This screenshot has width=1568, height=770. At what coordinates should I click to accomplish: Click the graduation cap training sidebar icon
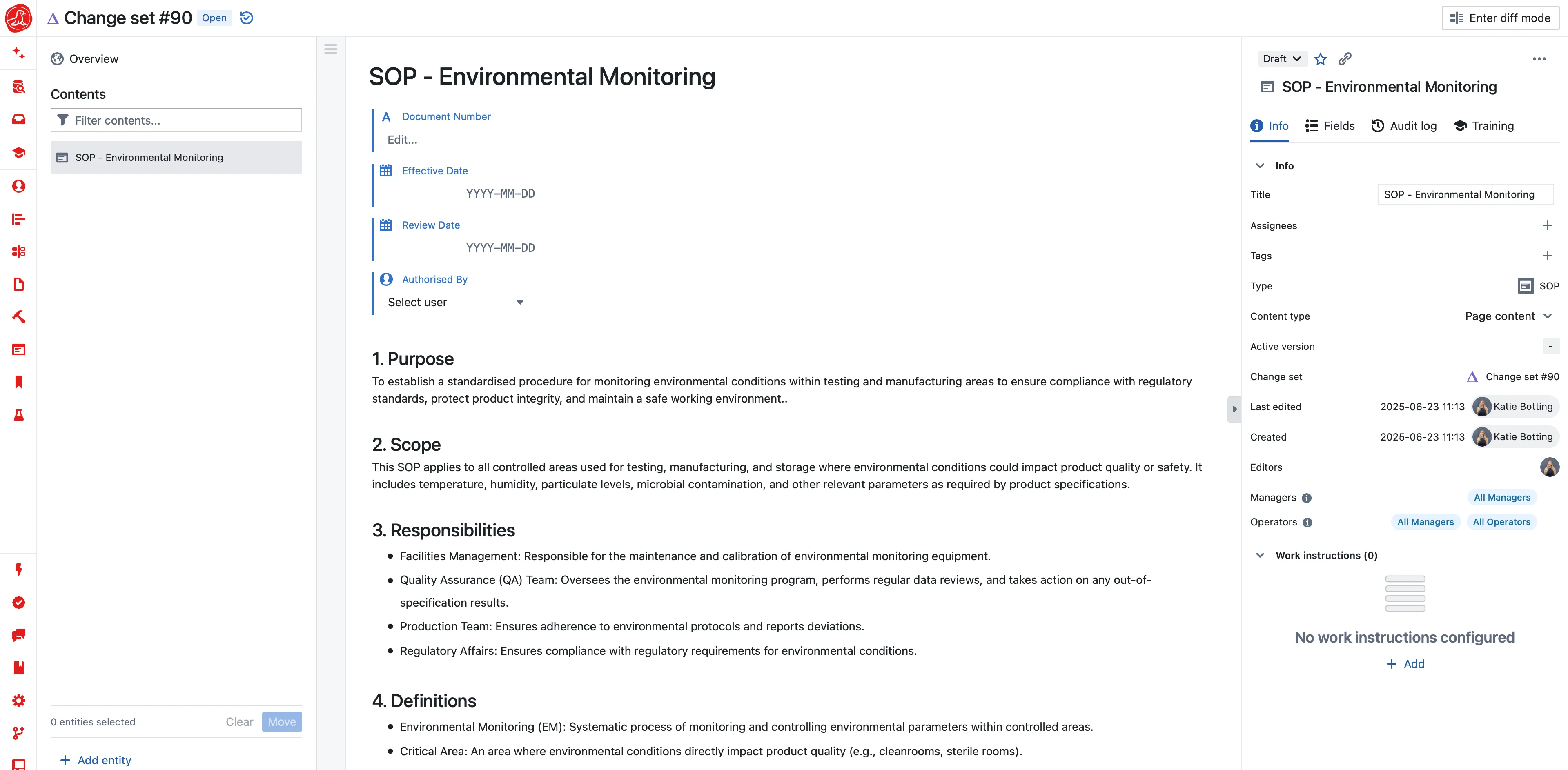pos(19,153)
